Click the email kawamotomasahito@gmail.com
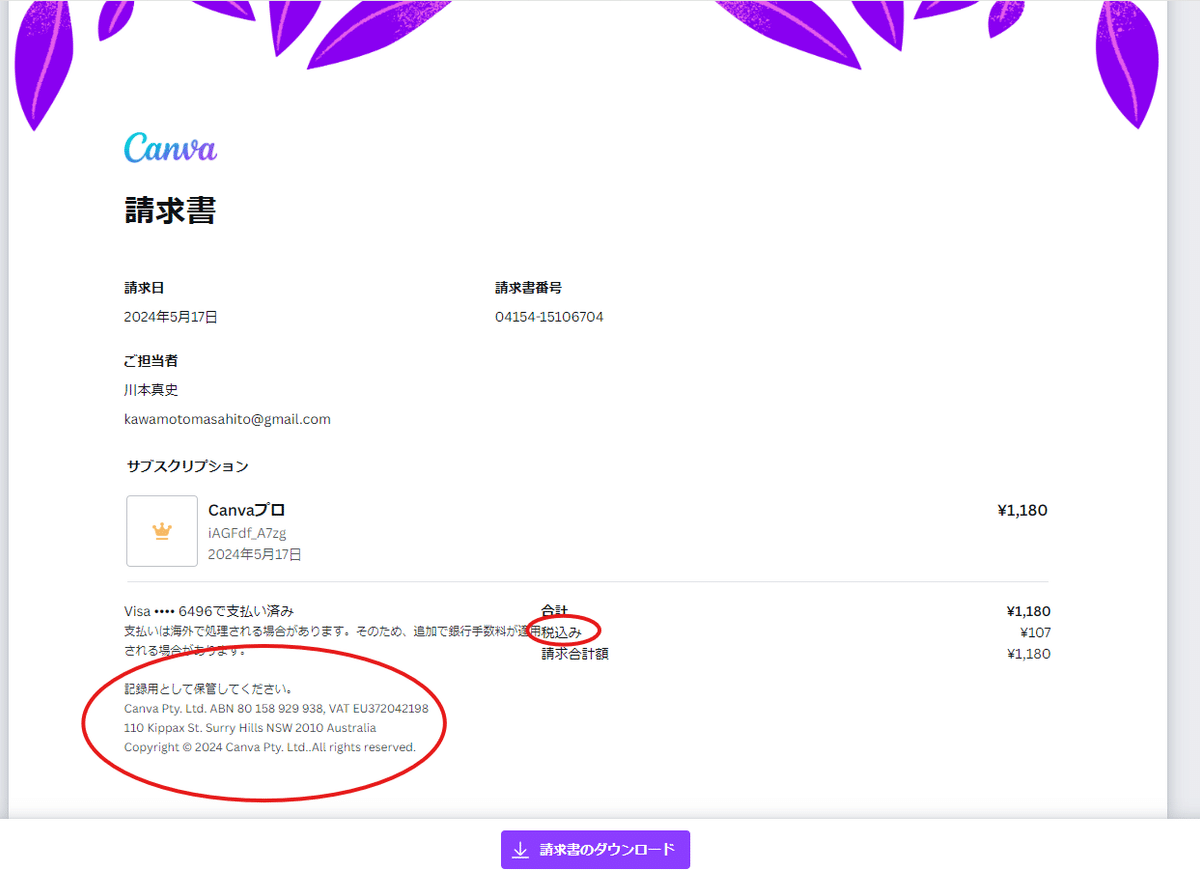The width and height of the screenshot is (1200, 870). 227,419
